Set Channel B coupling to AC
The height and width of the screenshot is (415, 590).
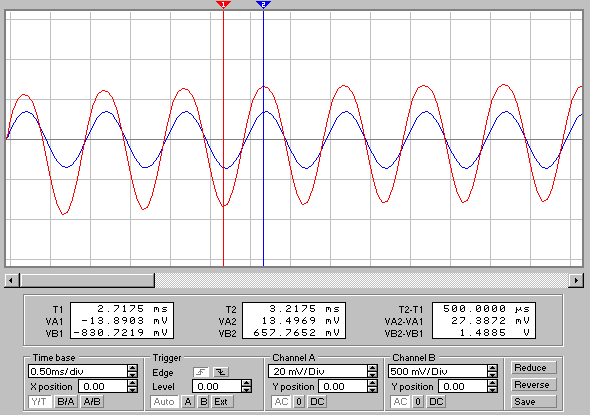pyautogui.click(x=400, y=402)
